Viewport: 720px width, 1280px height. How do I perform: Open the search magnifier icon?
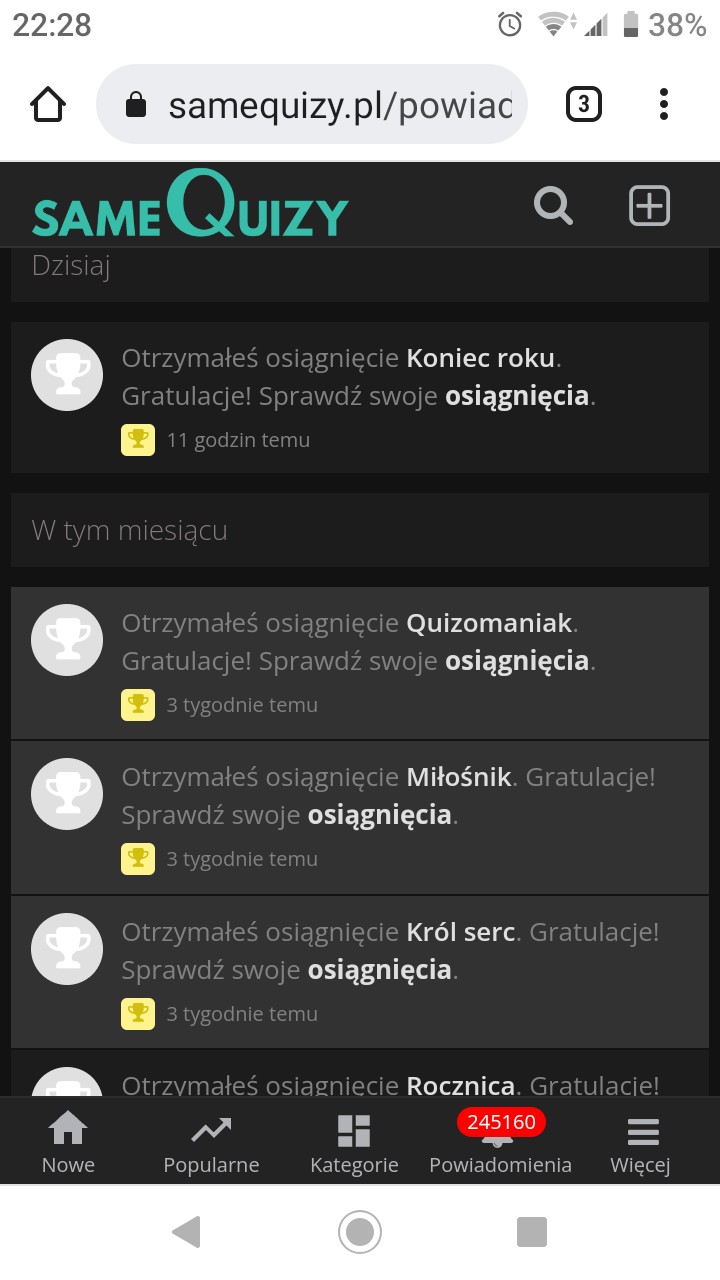tap(553, 206)
